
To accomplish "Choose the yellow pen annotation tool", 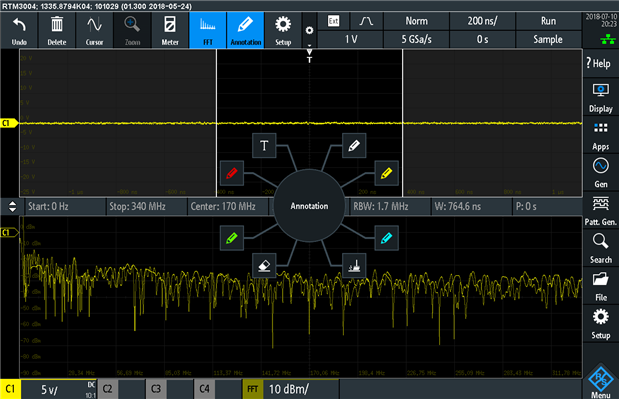I will pyautogui.click(x=386, y=173).
